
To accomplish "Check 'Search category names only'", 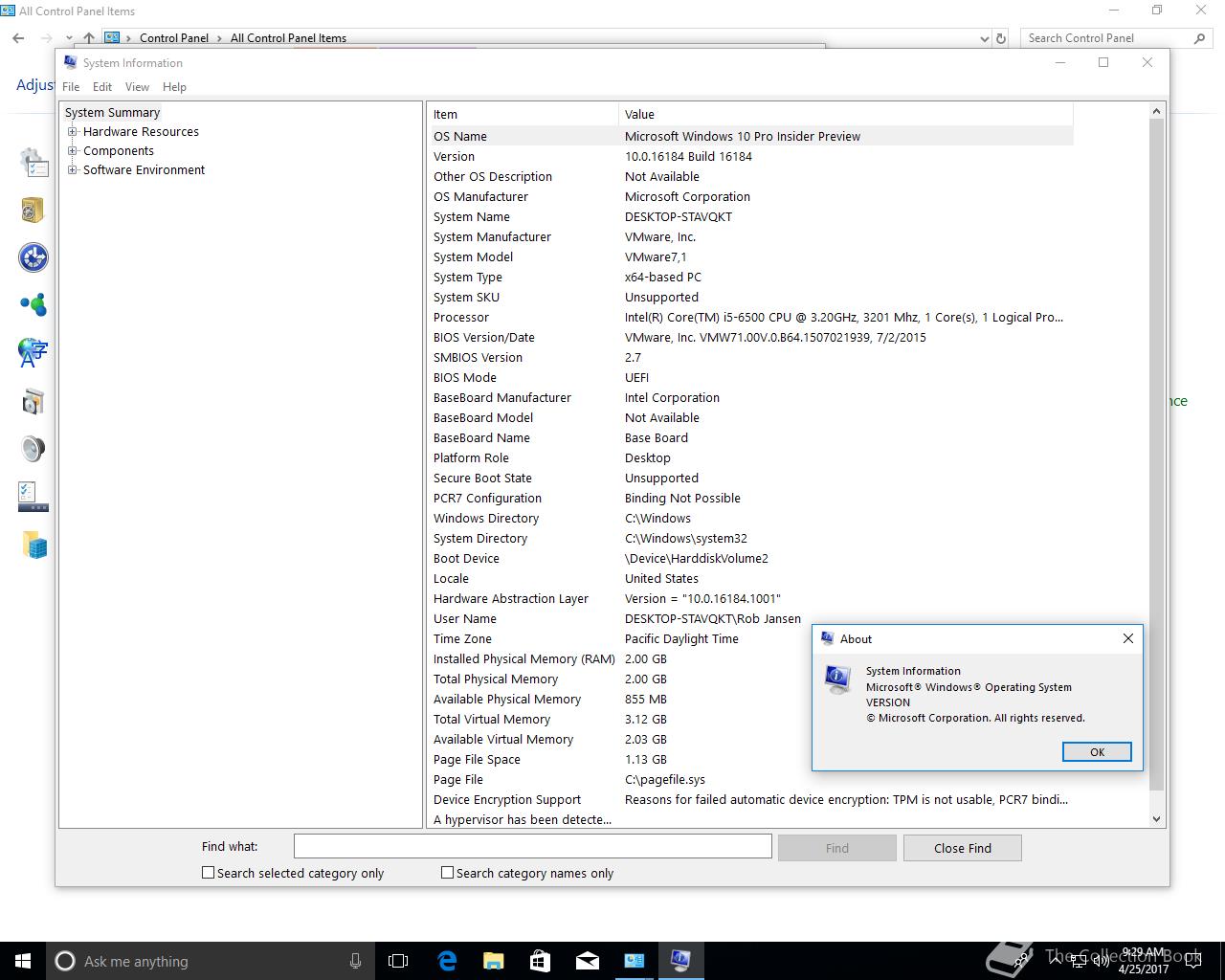I will pyautogui.click(x=447, y=873).
